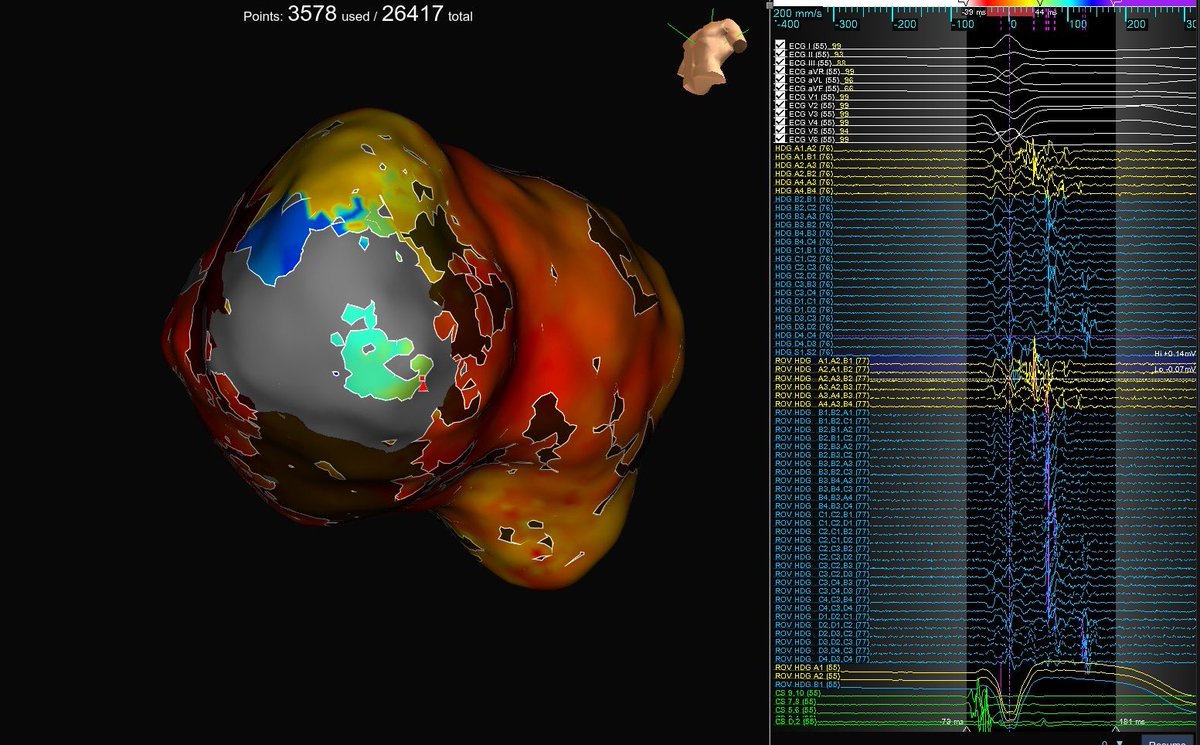This screenshot has width=1200, height=745.
Task: Click the middle color-scale slider handle
Action: (1040, 4)
